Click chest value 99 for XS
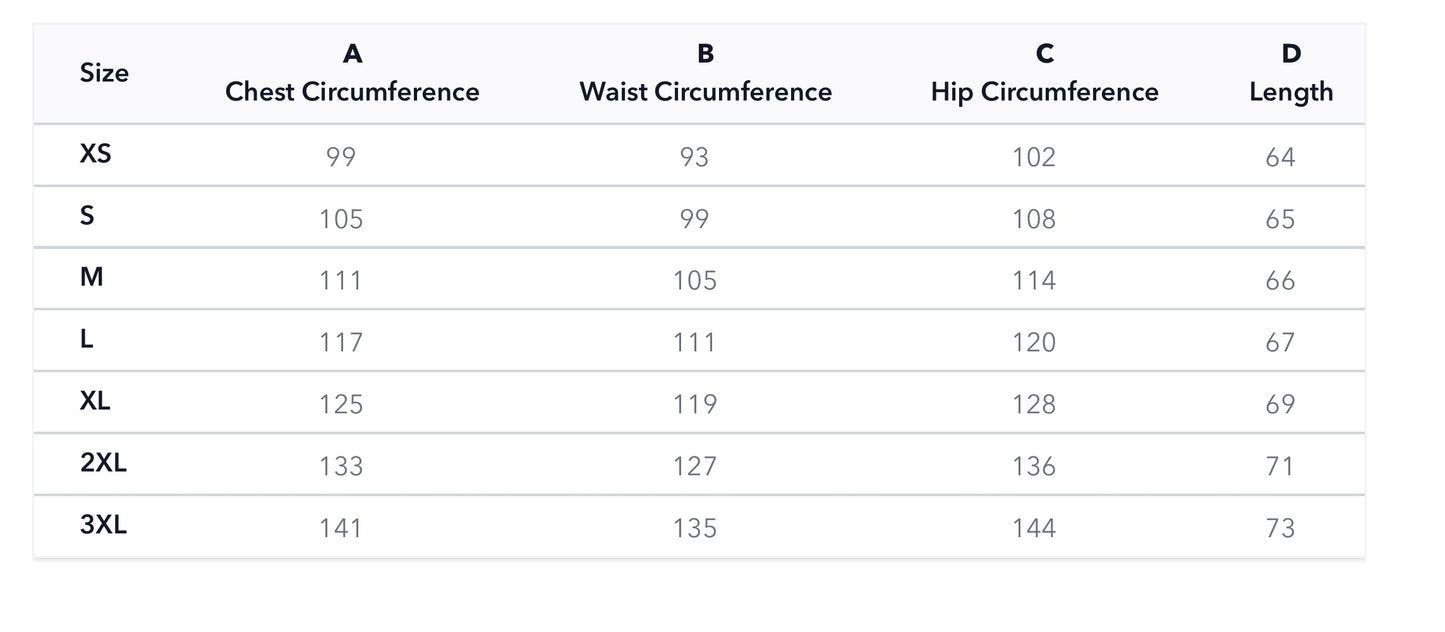The height and width of the screenshot is (632, 1445). click(341, 157)
